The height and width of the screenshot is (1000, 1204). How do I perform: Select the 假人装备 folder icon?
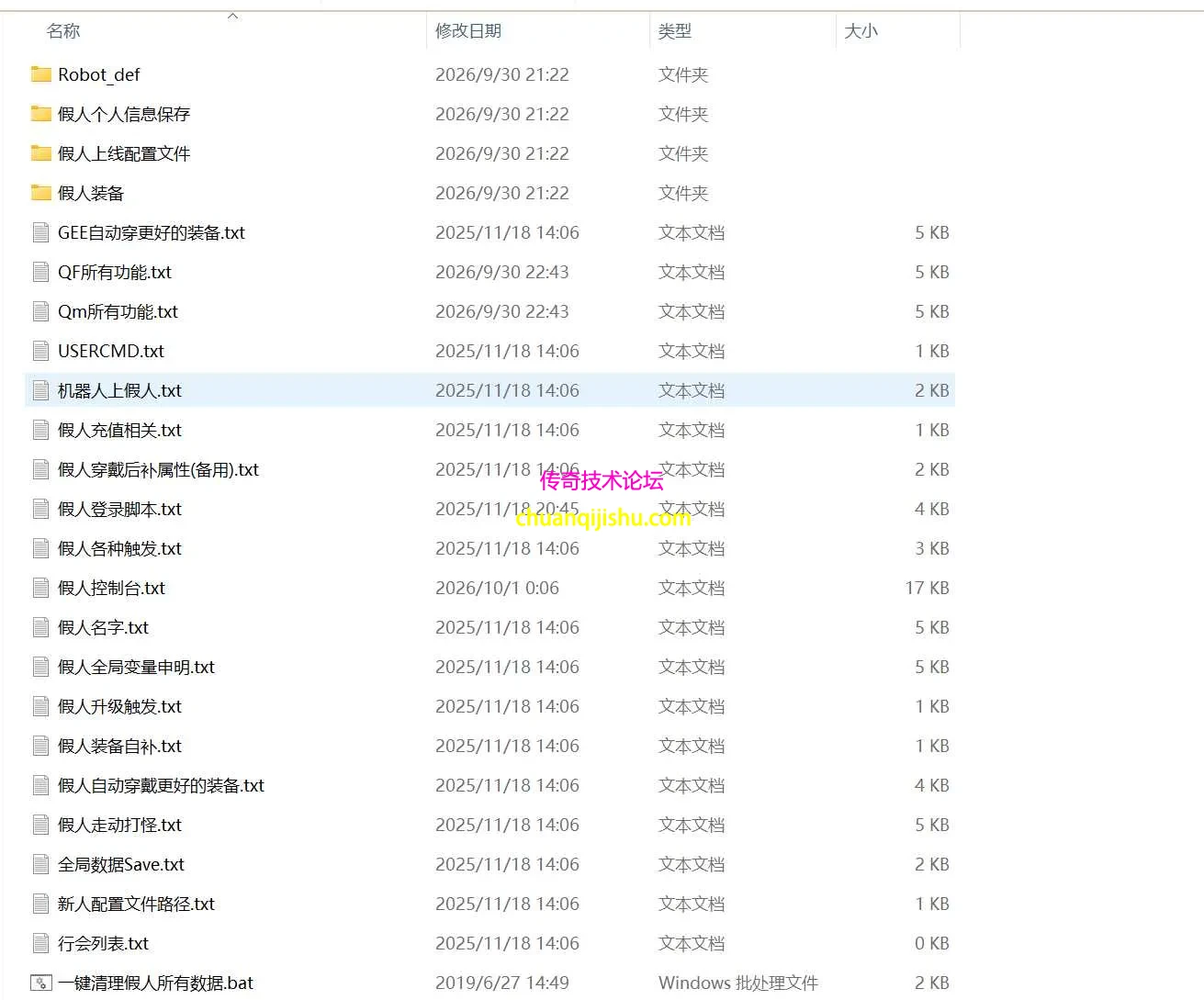coord(40,193)
